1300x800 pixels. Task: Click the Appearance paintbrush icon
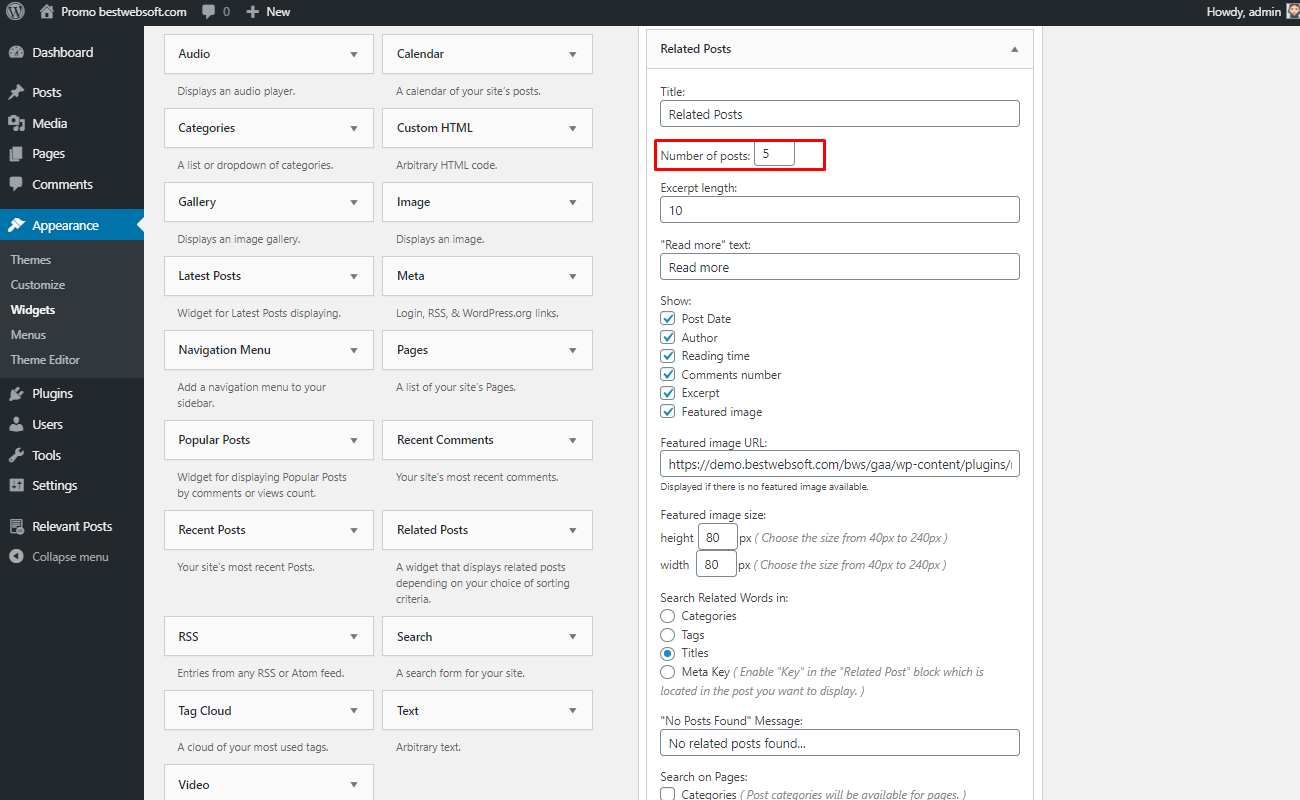(16, 225)
